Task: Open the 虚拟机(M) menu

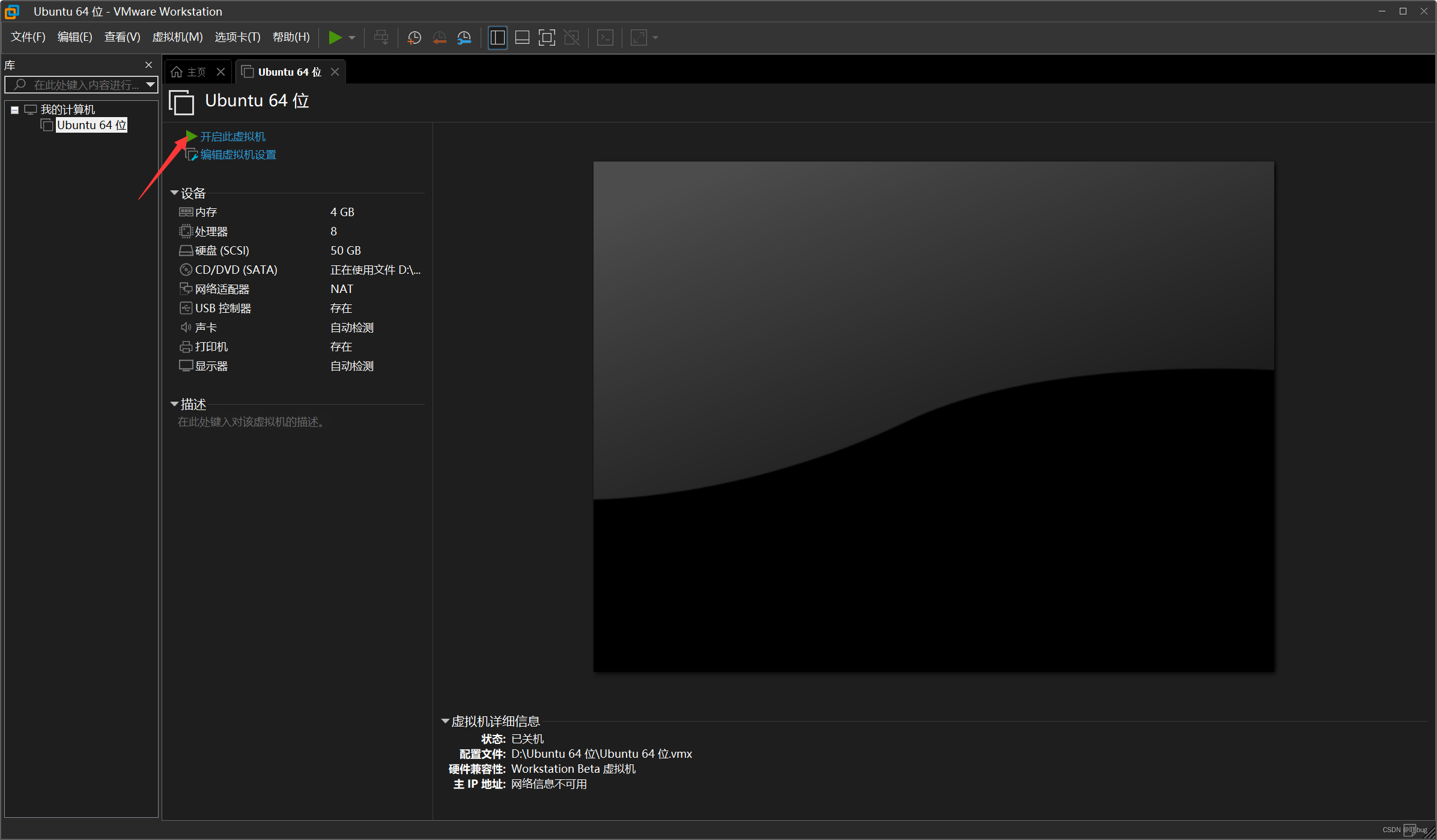Action: click(177, 37)
